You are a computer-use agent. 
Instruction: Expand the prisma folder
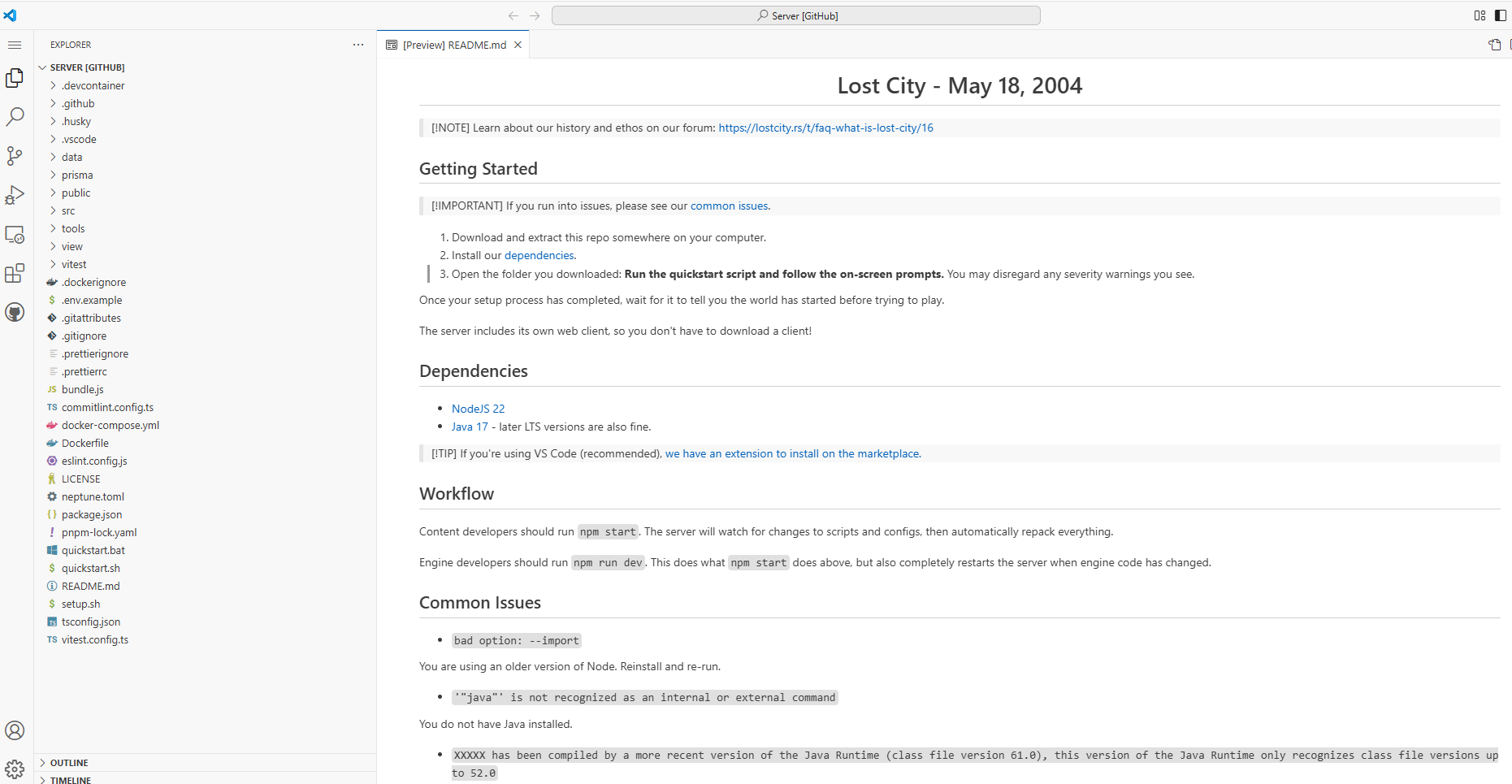point(206,175)
